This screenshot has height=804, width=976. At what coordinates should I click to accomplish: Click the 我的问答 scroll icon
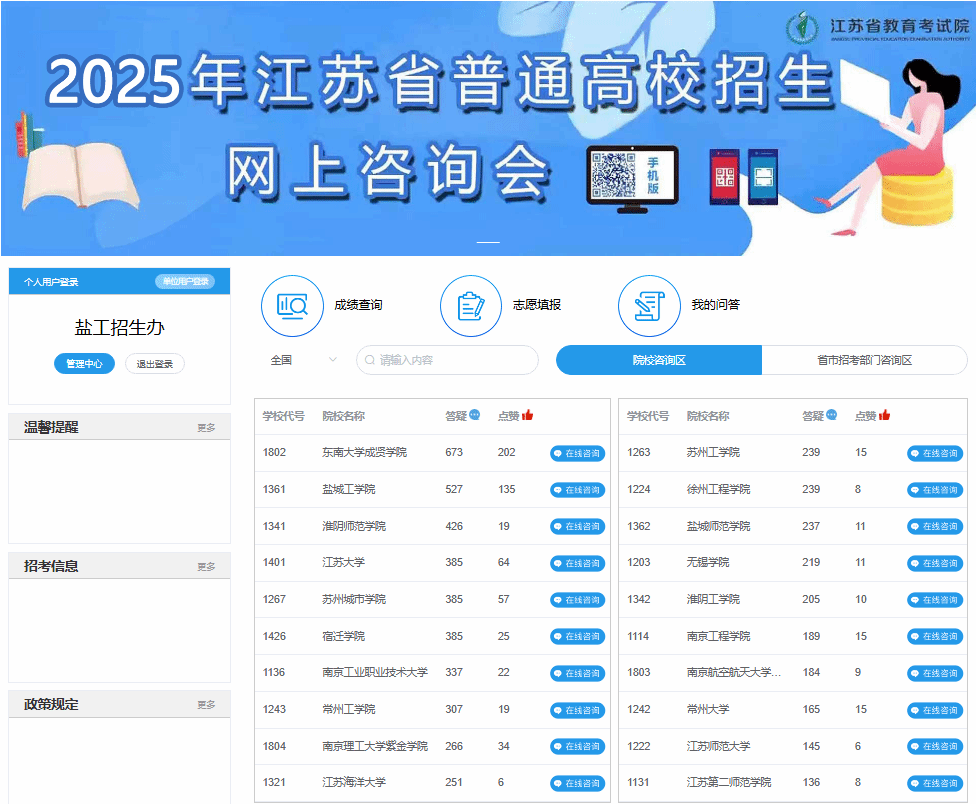point(649,306)
